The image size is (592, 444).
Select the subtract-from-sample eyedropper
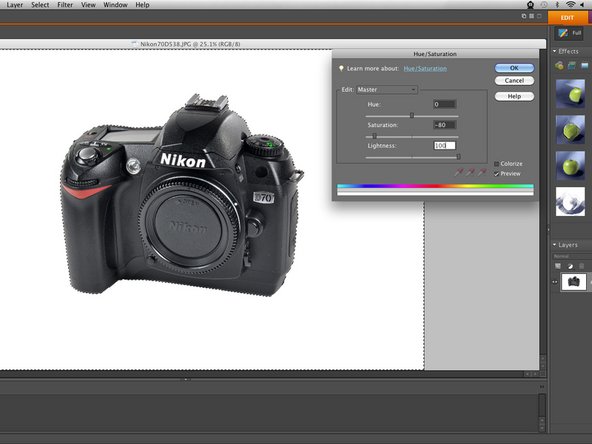point(482,173)
